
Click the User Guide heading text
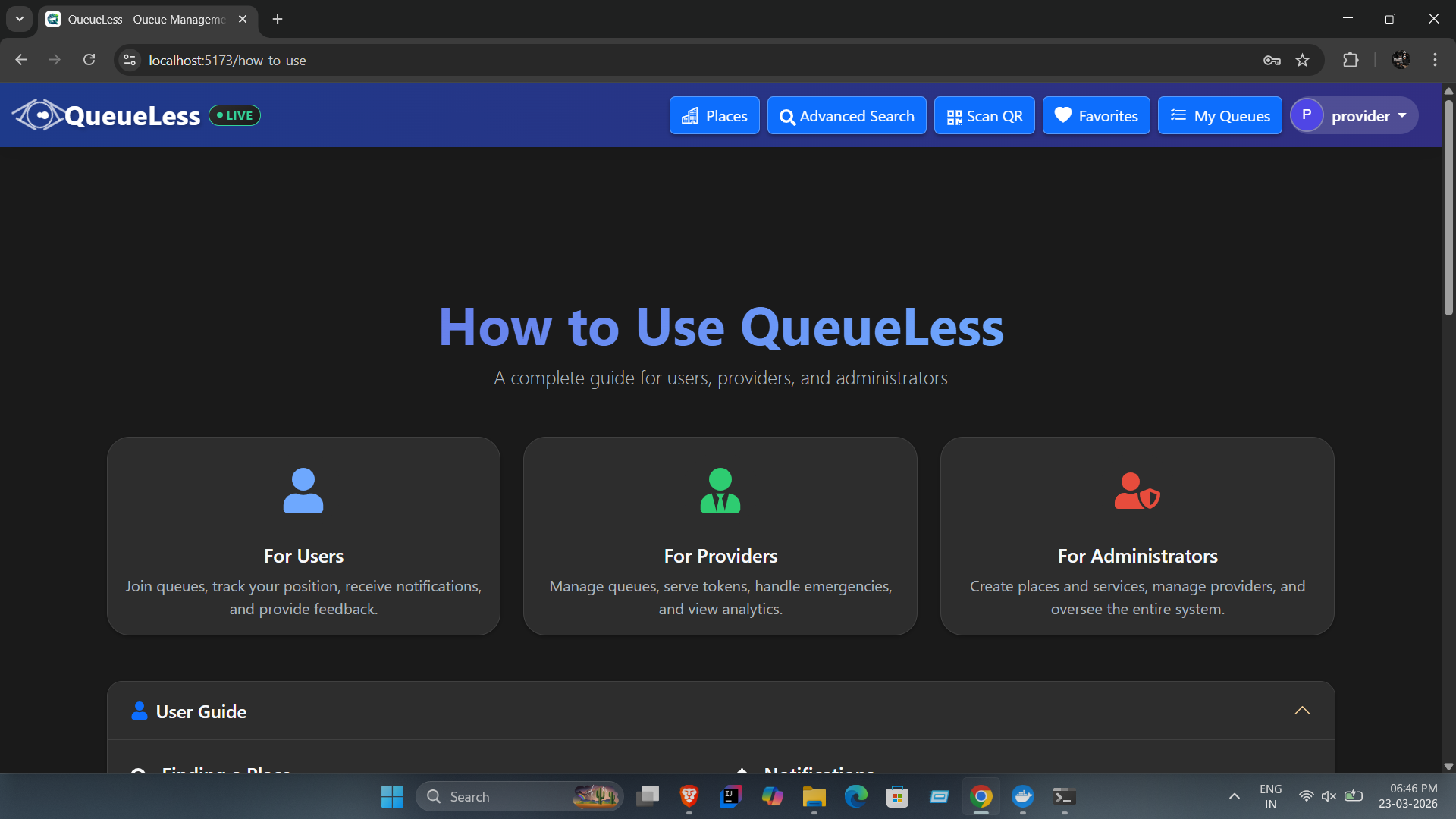point(201,711)
